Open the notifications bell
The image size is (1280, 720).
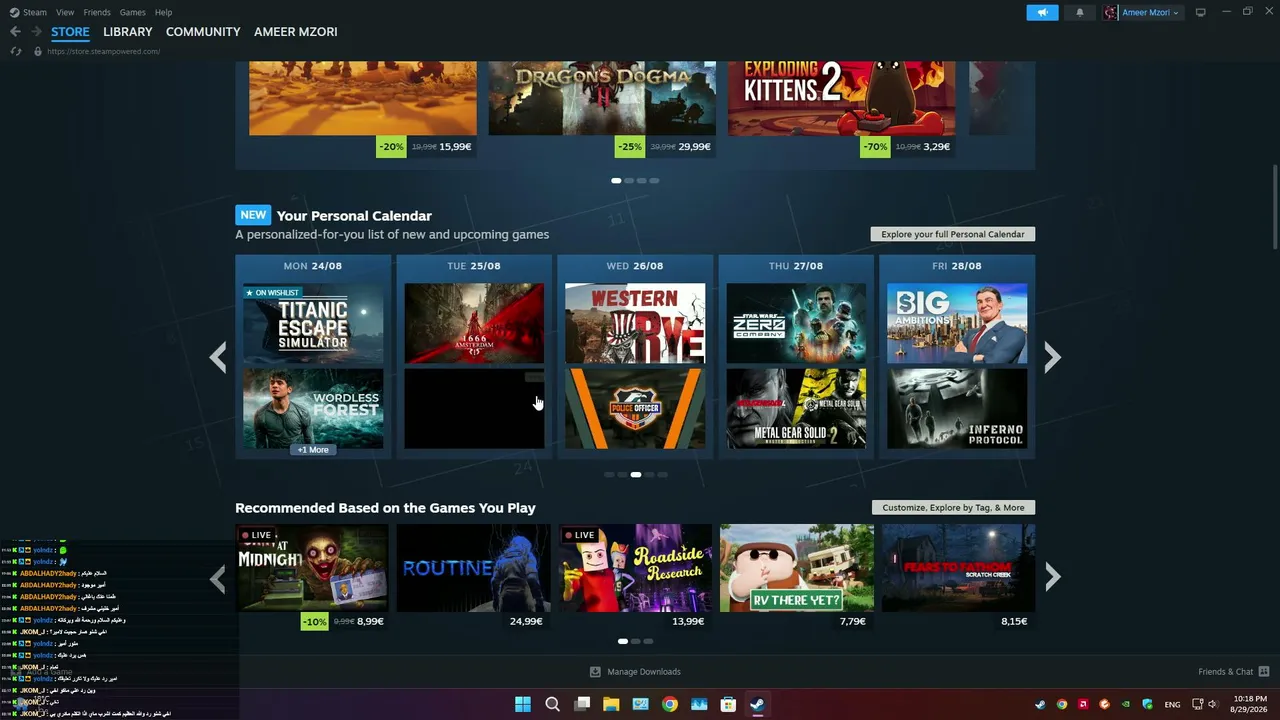(x=1079, y=12)
